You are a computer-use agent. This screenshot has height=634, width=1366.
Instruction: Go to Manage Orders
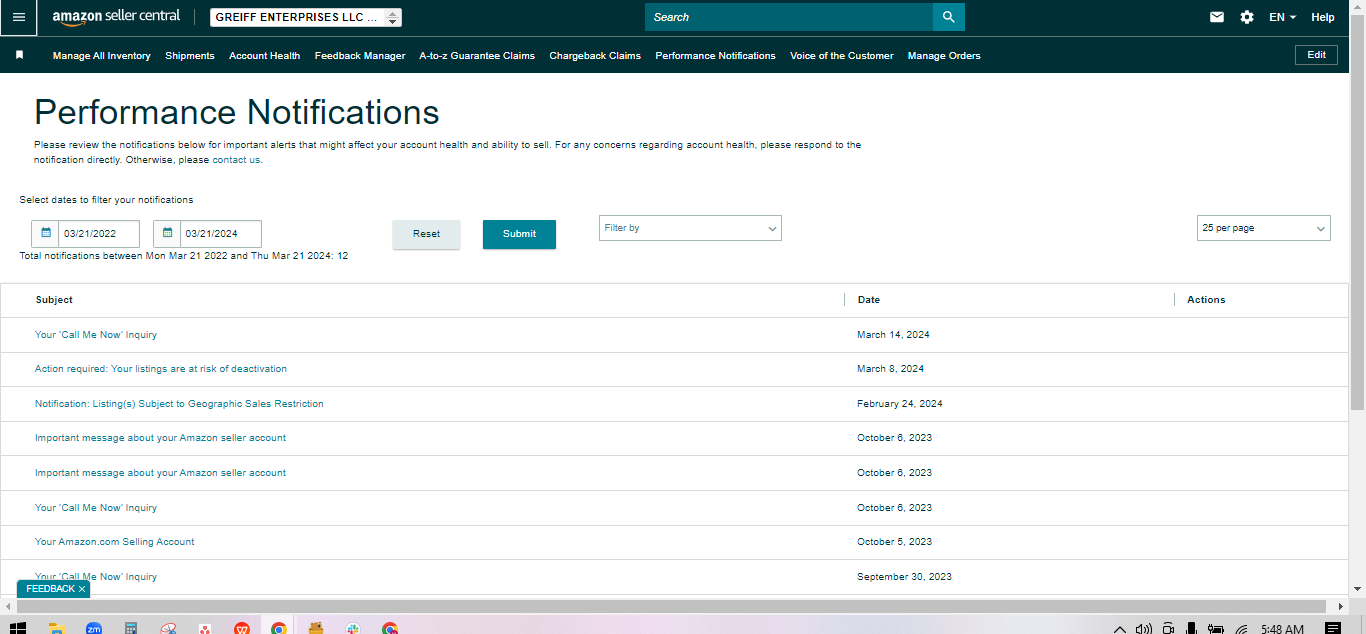click(944, 56)
